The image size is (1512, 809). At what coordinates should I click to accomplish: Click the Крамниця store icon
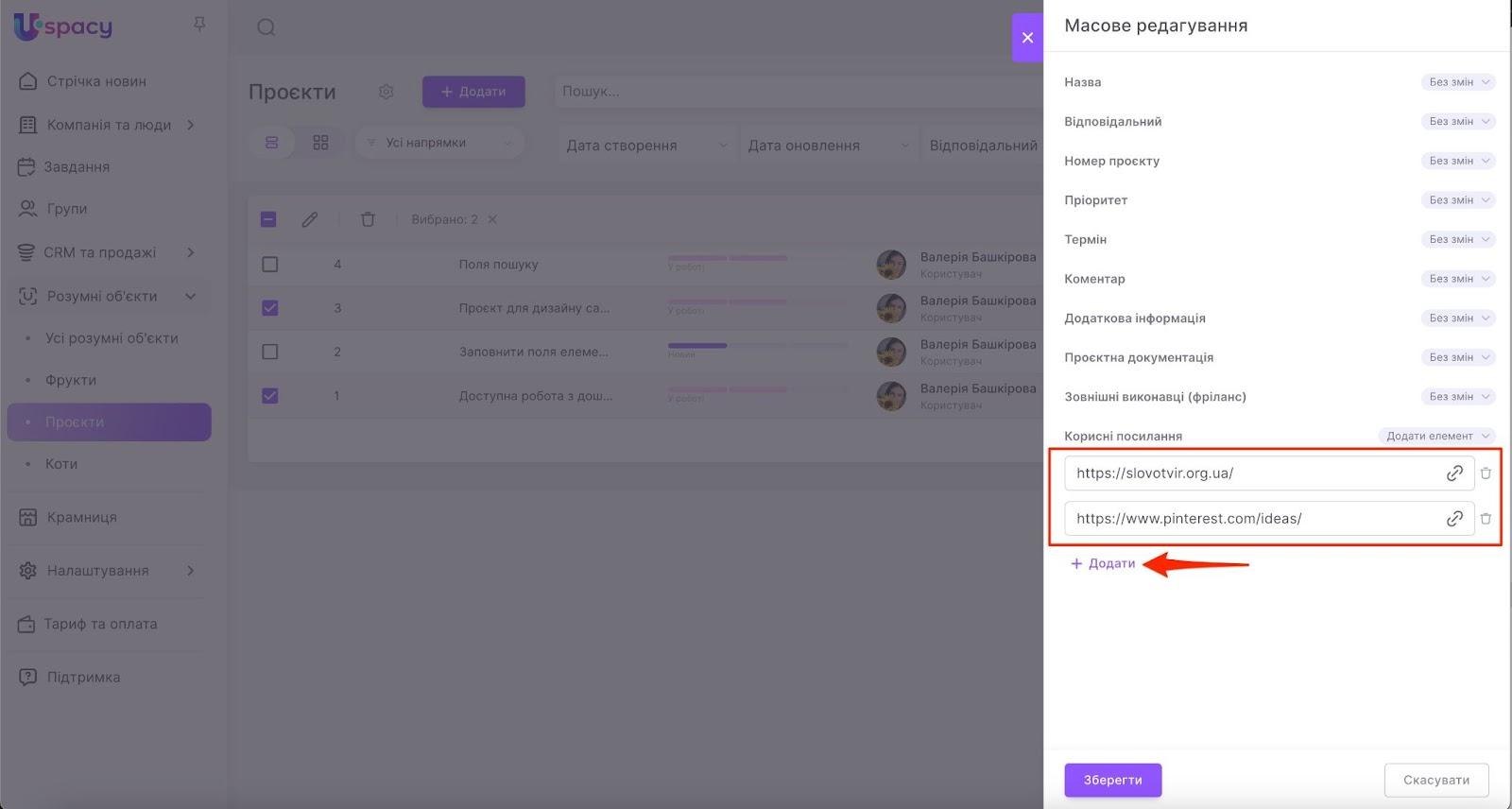28,517
